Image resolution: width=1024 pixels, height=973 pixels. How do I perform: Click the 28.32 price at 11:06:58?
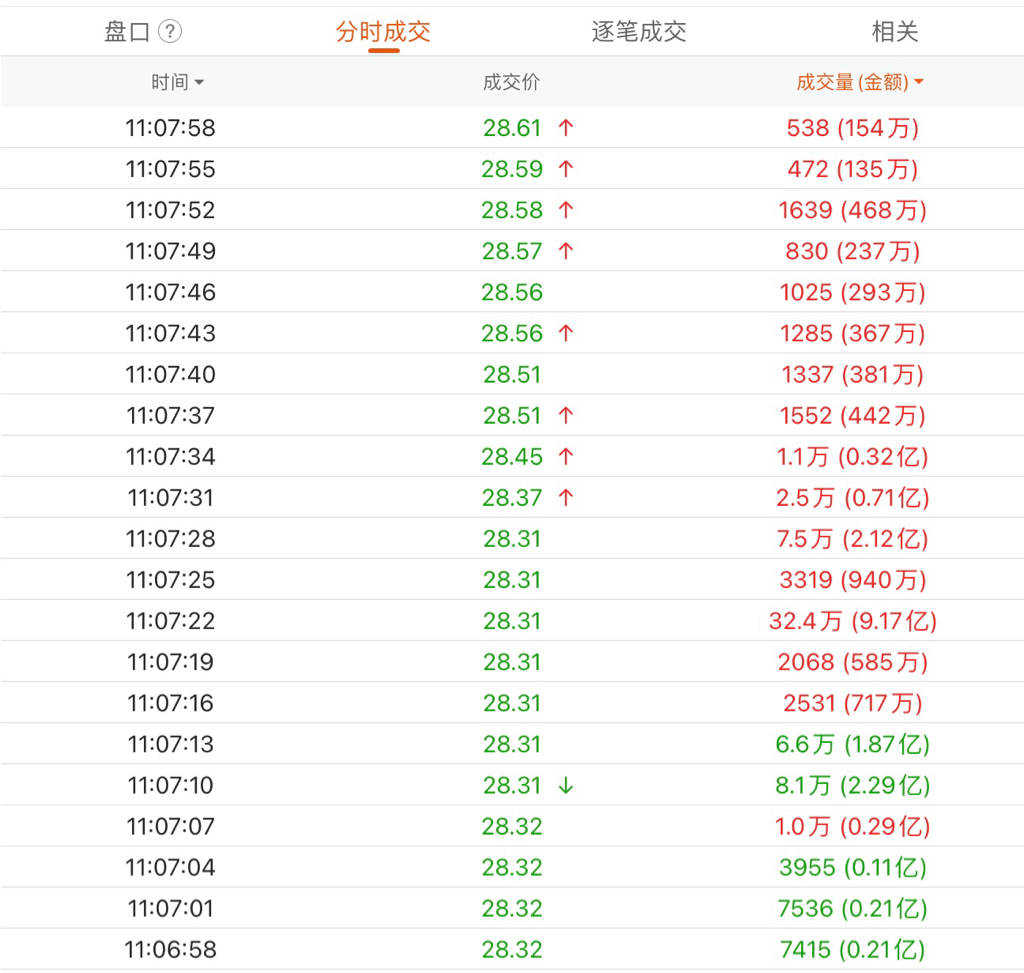512,950
